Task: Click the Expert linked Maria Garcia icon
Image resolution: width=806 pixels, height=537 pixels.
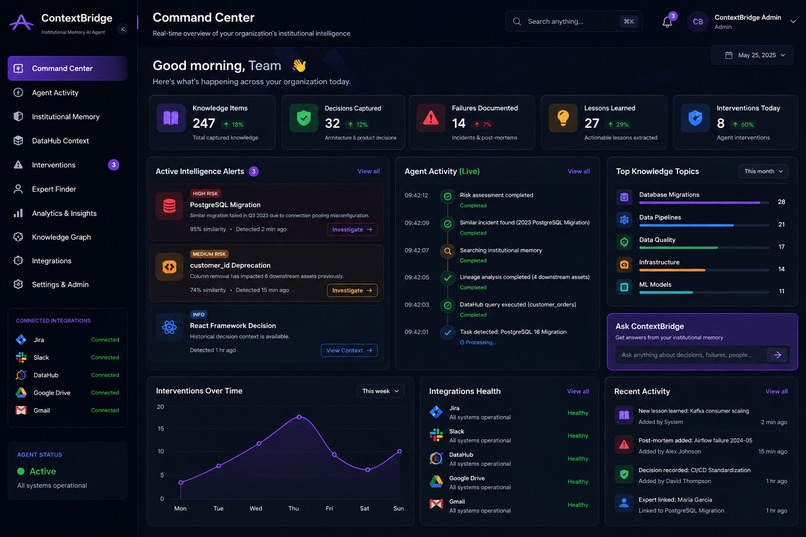Action: [x=624, y=504]
